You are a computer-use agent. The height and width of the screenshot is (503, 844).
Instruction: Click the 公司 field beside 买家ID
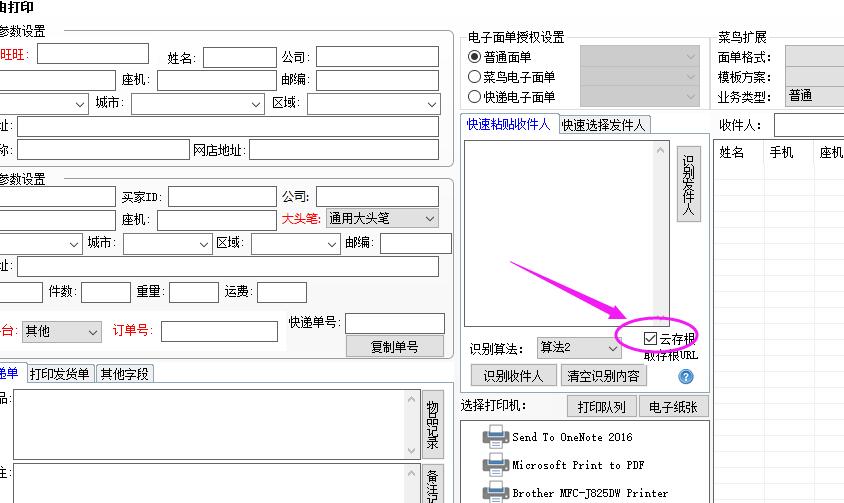pyautogui.click(x=377, y=197)
